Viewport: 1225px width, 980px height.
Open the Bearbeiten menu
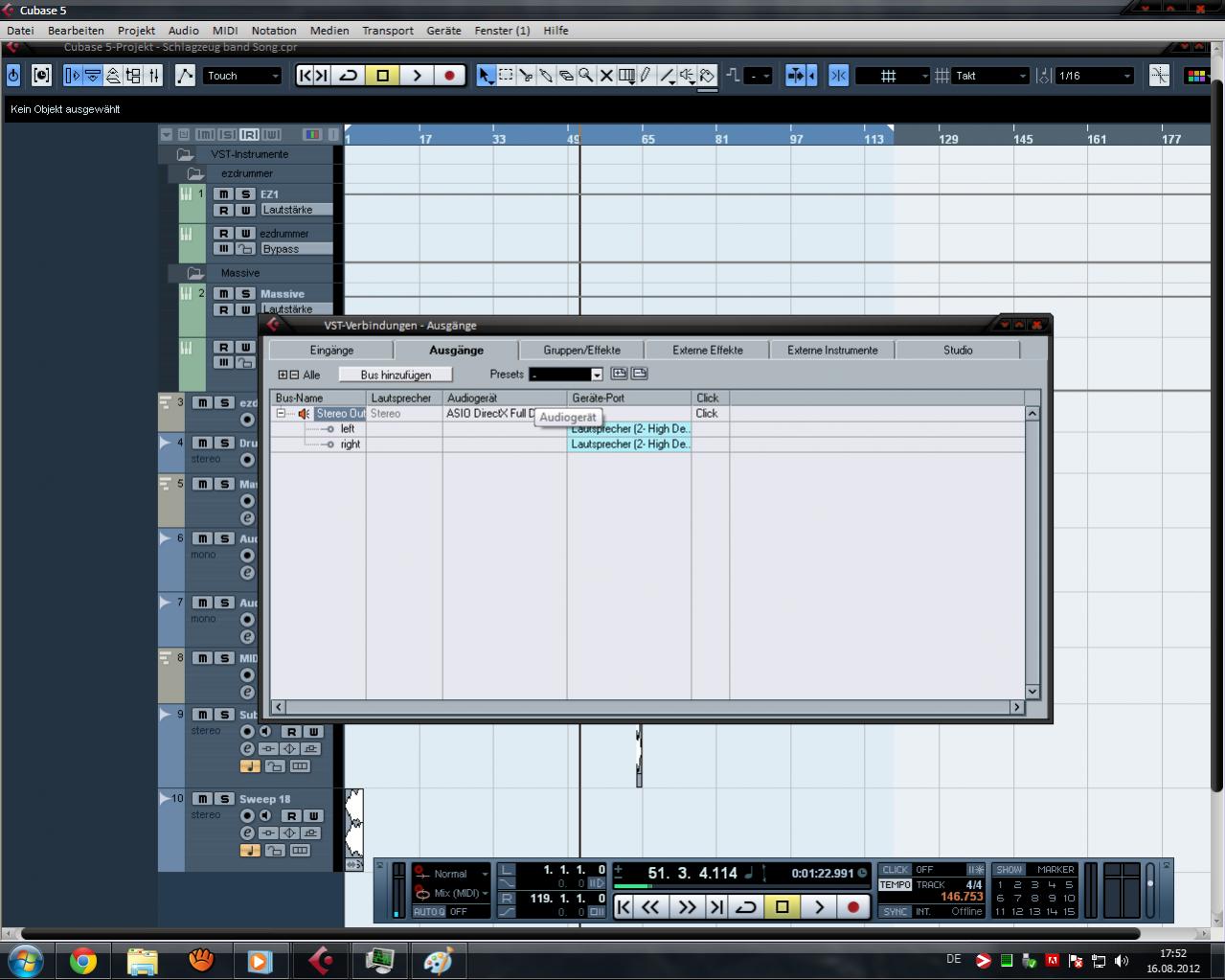[x=76, y=31]
